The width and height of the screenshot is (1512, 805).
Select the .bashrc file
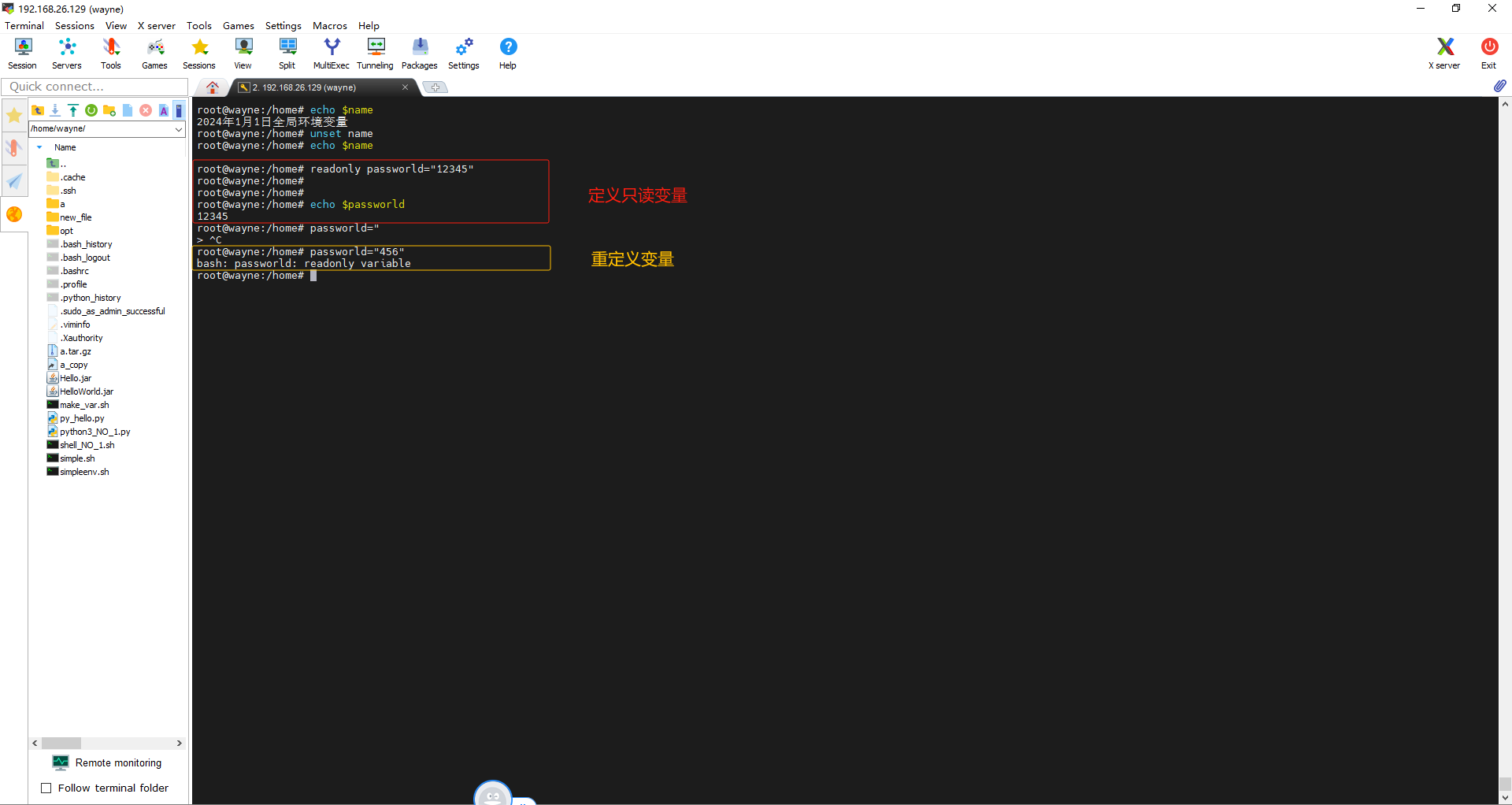68,271
